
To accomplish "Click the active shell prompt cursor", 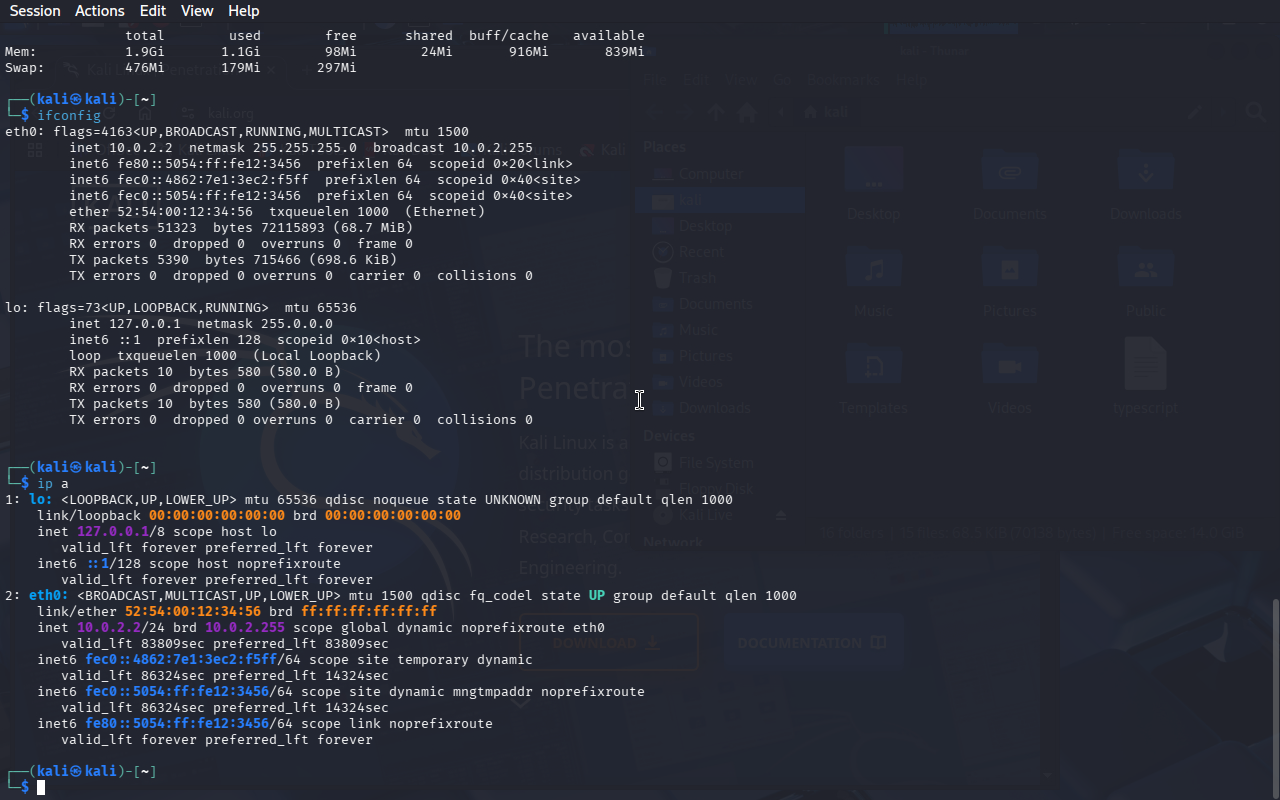I will point(41,788).
